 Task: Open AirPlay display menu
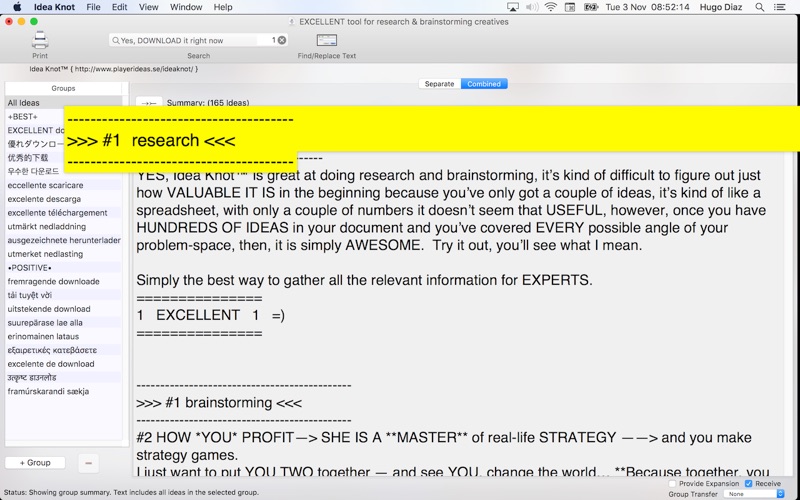(x=513, y=7)
